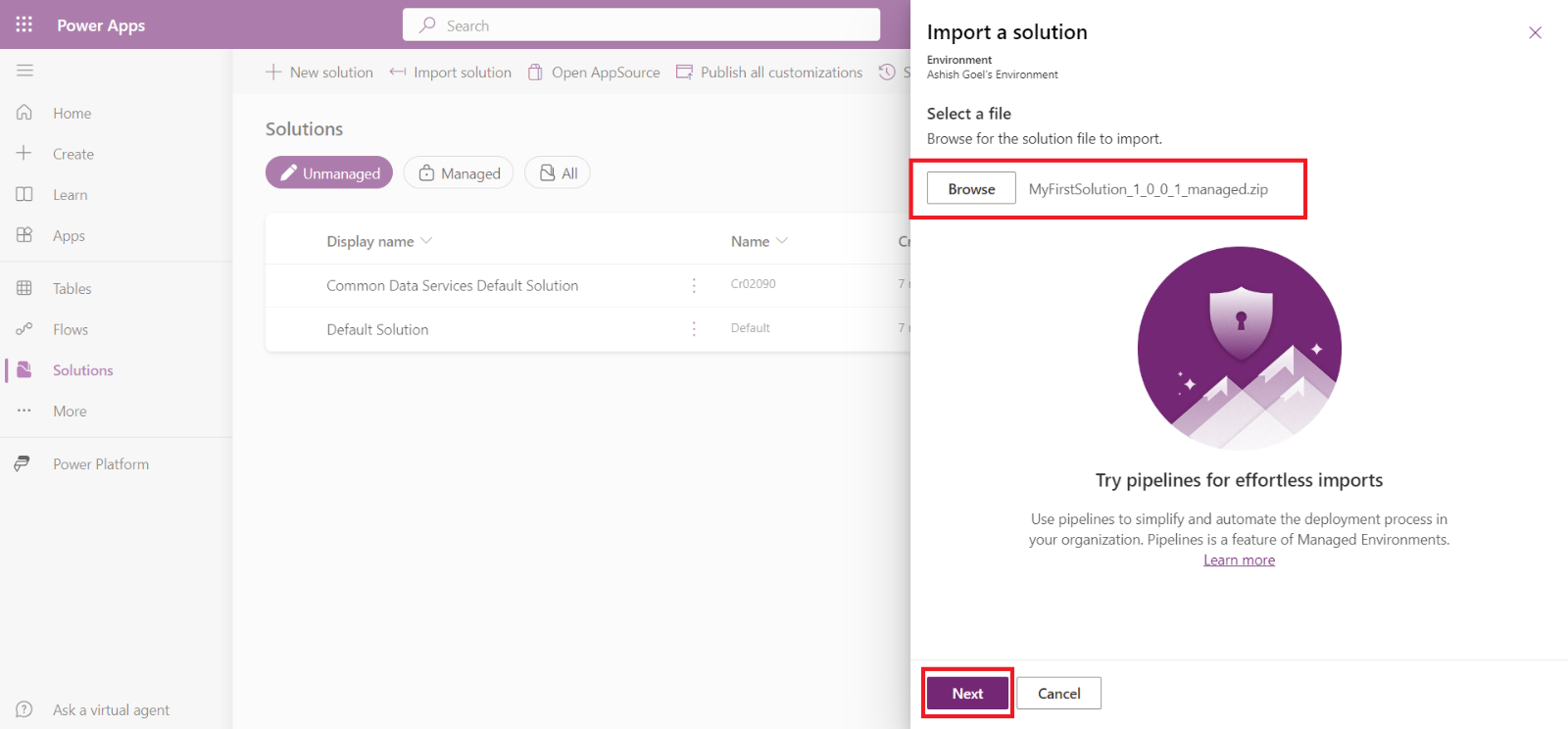The width and height of the screenshot is (1568, 729).
Task: Click the Open AppSource toolbar button
Action: (x=594, y=73)
